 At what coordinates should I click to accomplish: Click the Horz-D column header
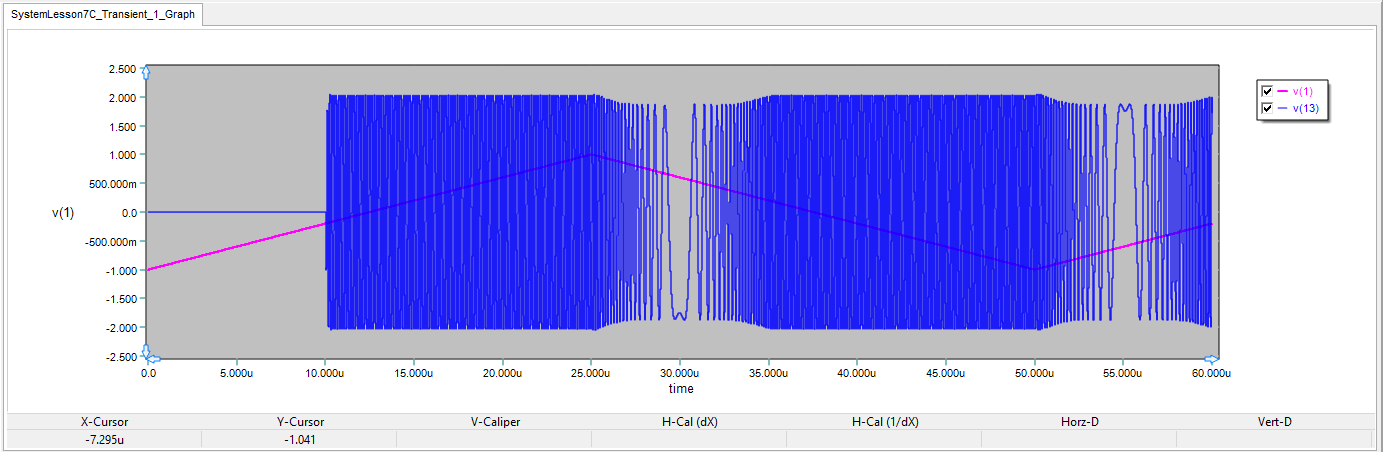[1080, 422]
